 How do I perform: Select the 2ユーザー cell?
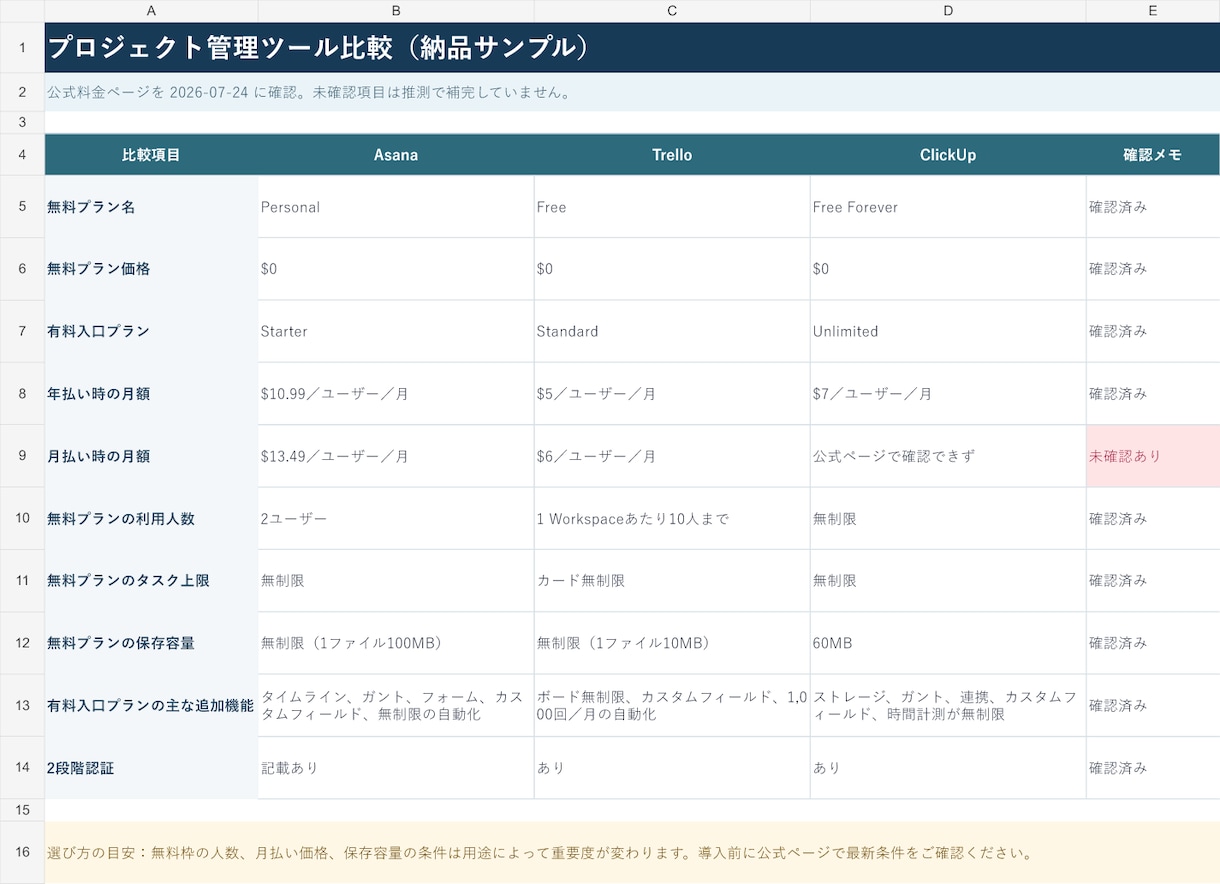pos(396,518)
